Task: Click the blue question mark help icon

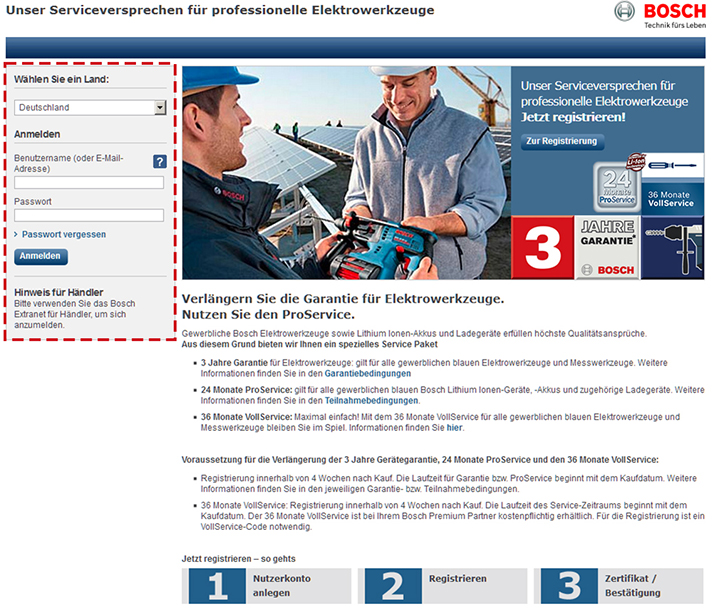Action: pos(159,161)
